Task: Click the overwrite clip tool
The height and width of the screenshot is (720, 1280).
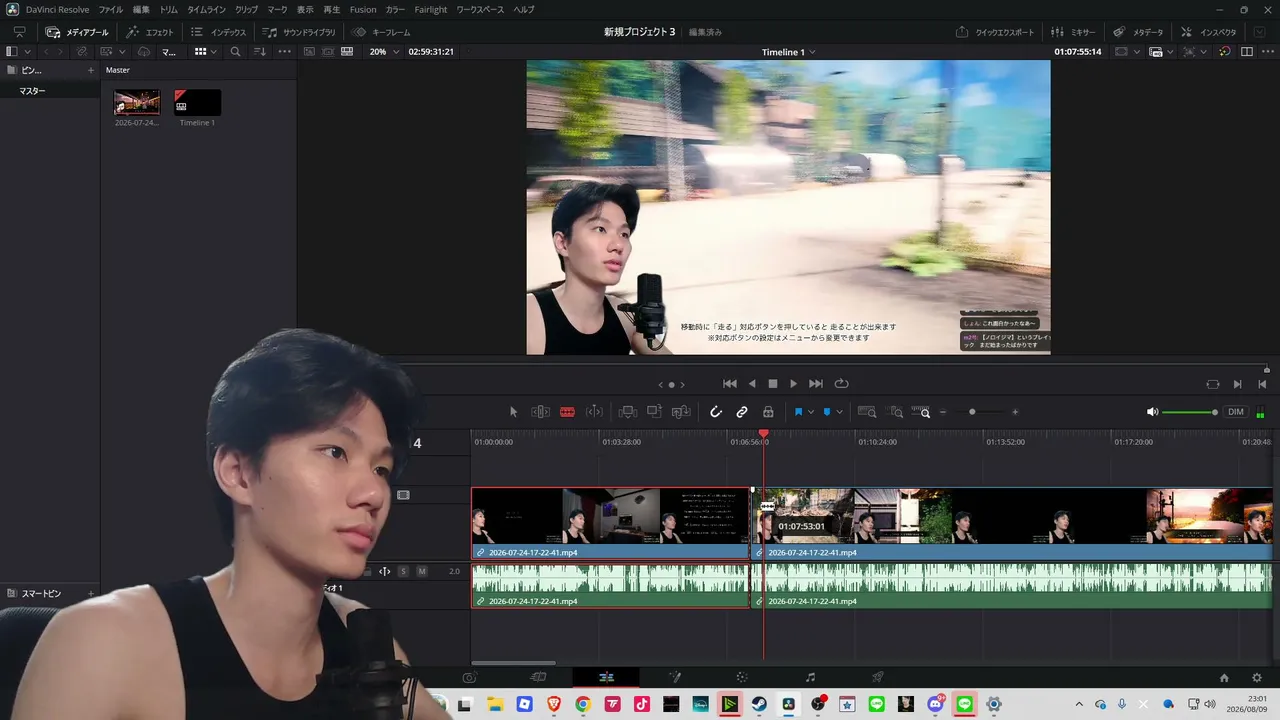Action: (654, 412)
